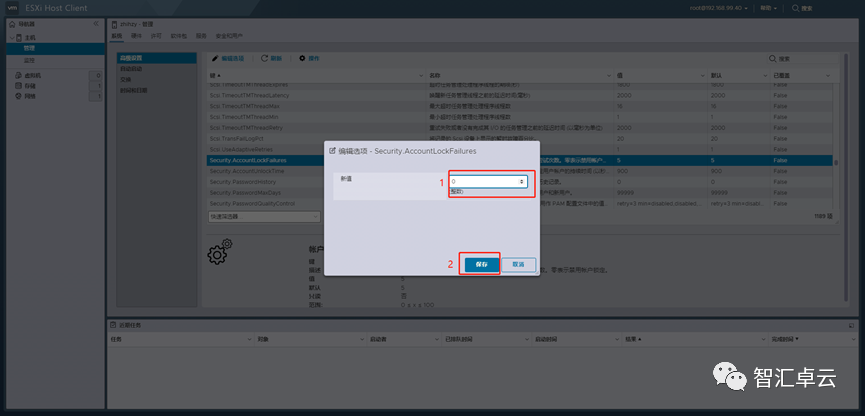The image size is (865, 416).
Task: Select 监控 in the navigator
Action: click(x=55, y=60)
